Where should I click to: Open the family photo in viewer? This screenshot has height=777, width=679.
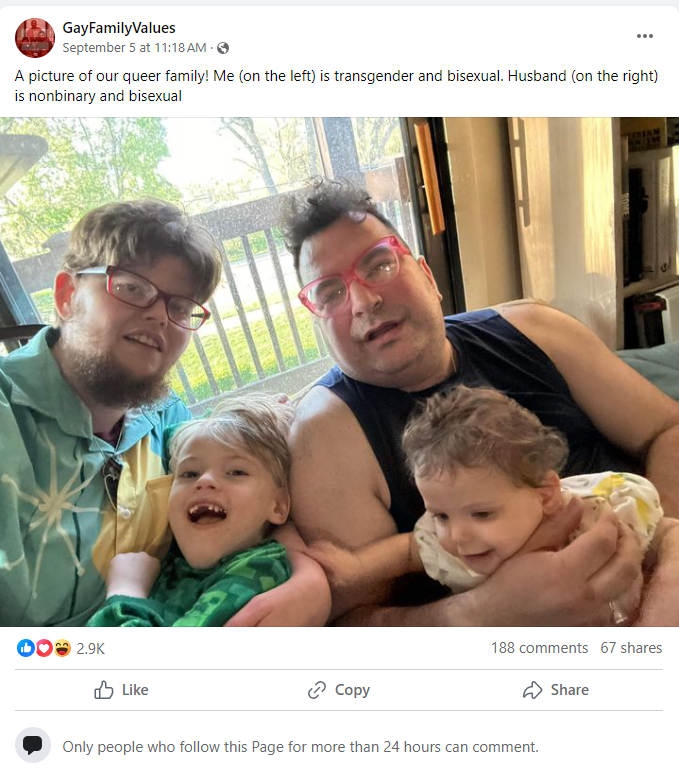pyautogui.click(x=340, y=372)
